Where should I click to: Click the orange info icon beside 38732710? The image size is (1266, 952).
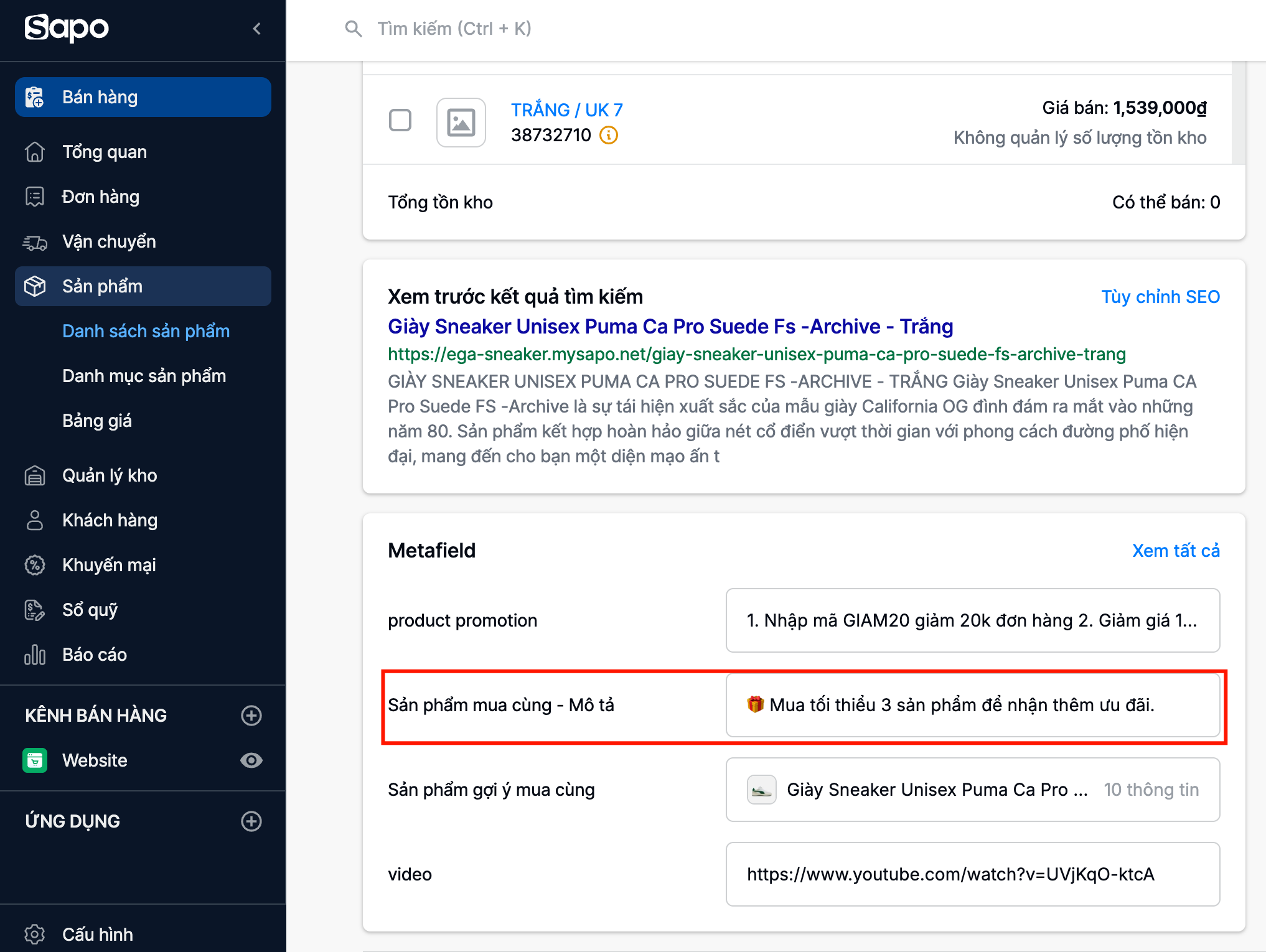click(x=608, y=135)
